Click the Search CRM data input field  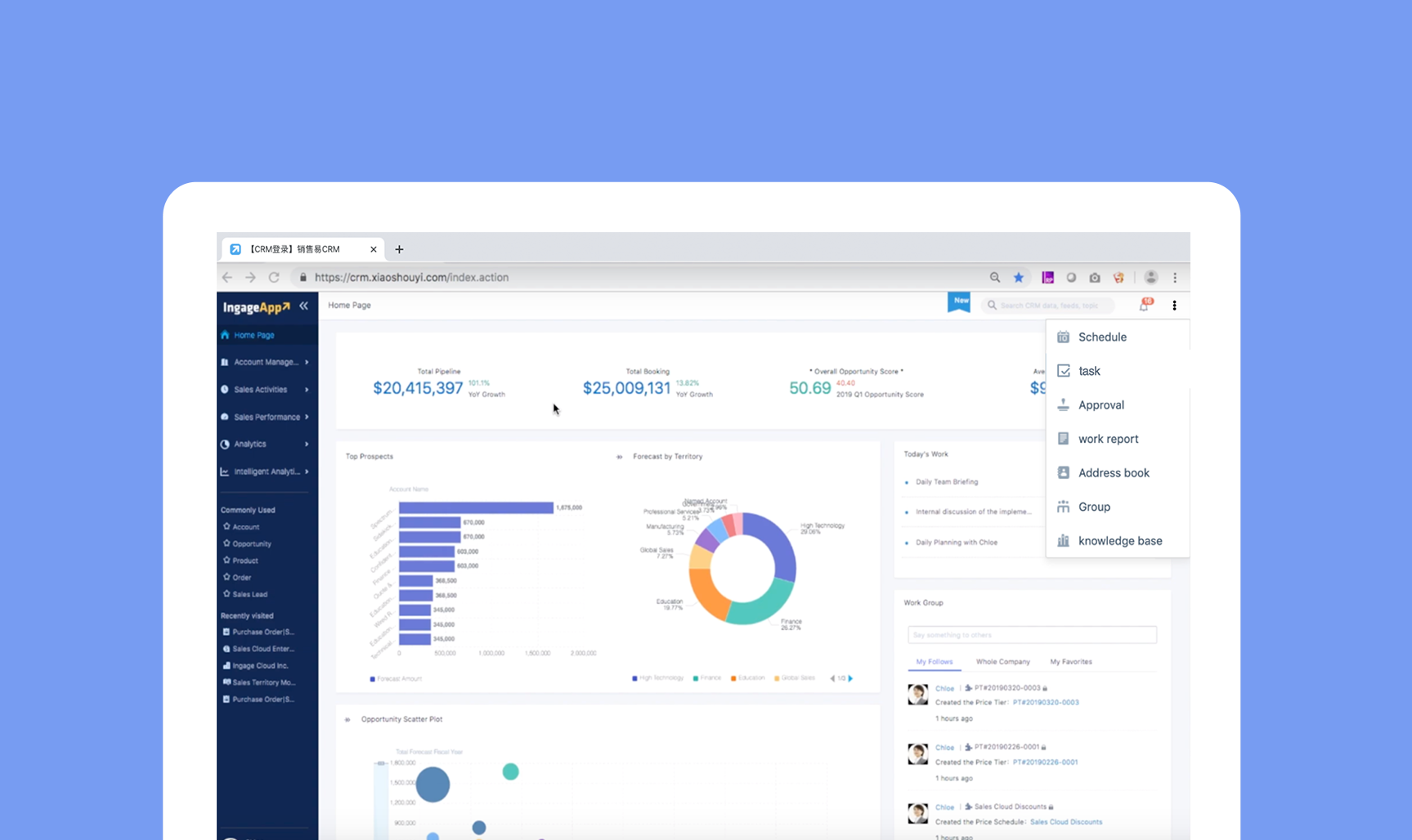1049,305
